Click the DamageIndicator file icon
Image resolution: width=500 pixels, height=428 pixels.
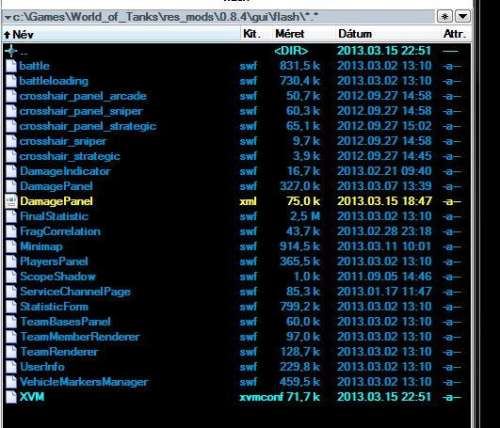coord(11,171)
